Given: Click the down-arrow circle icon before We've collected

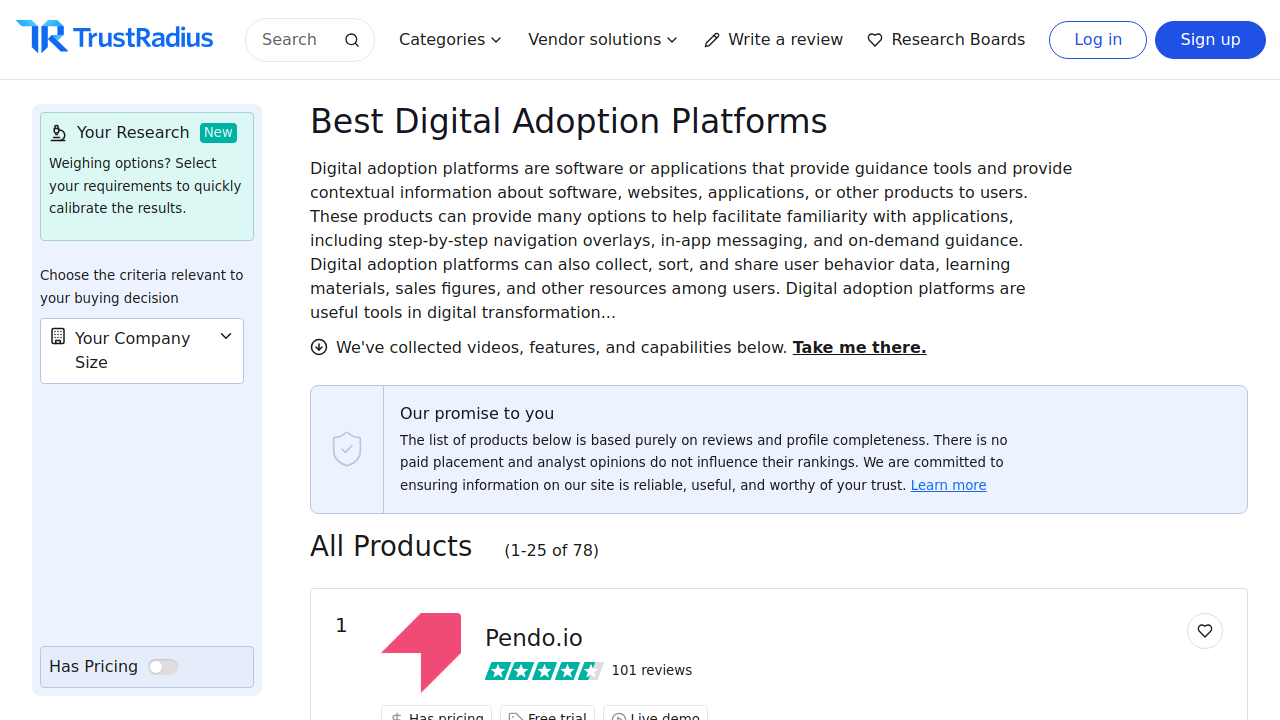Looking at the screenshot, I should tap(319, 347).
